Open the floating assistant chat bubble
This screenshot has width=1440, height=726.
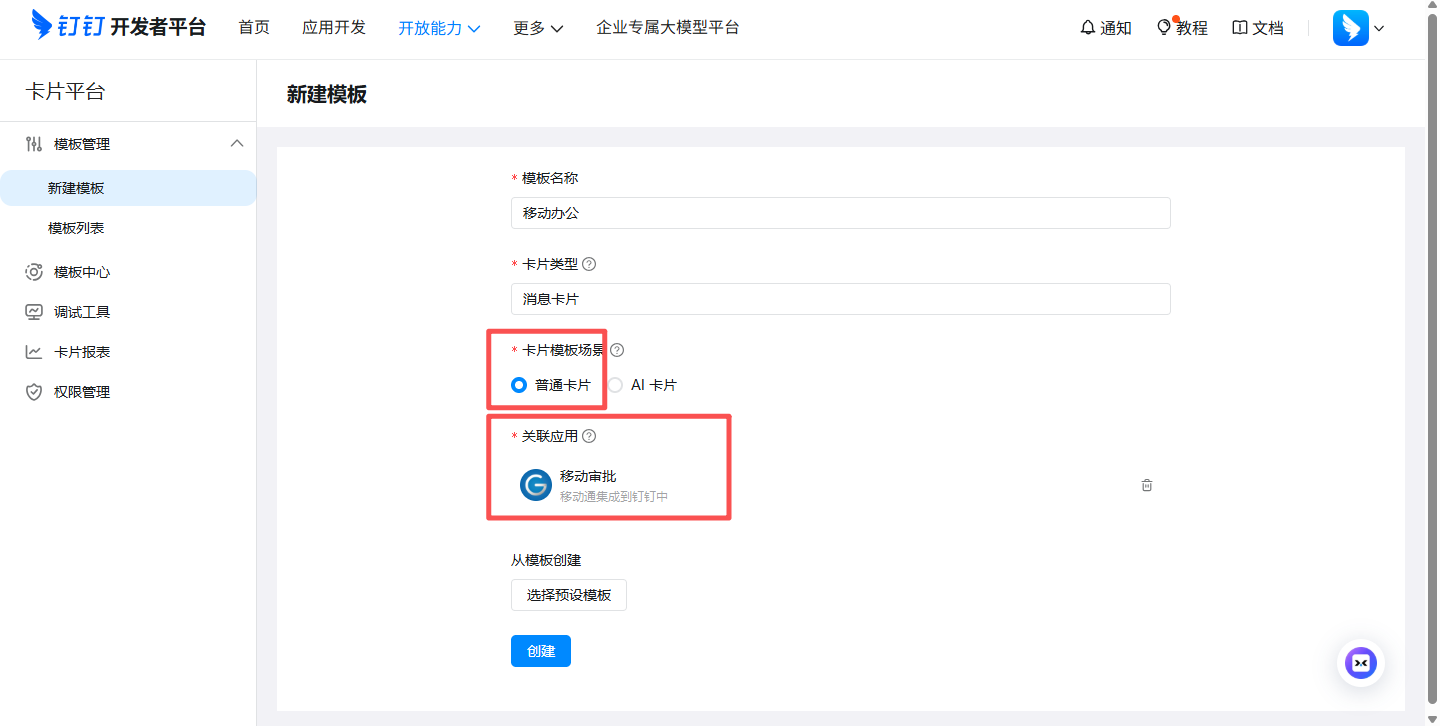[x=1360, y=662]
